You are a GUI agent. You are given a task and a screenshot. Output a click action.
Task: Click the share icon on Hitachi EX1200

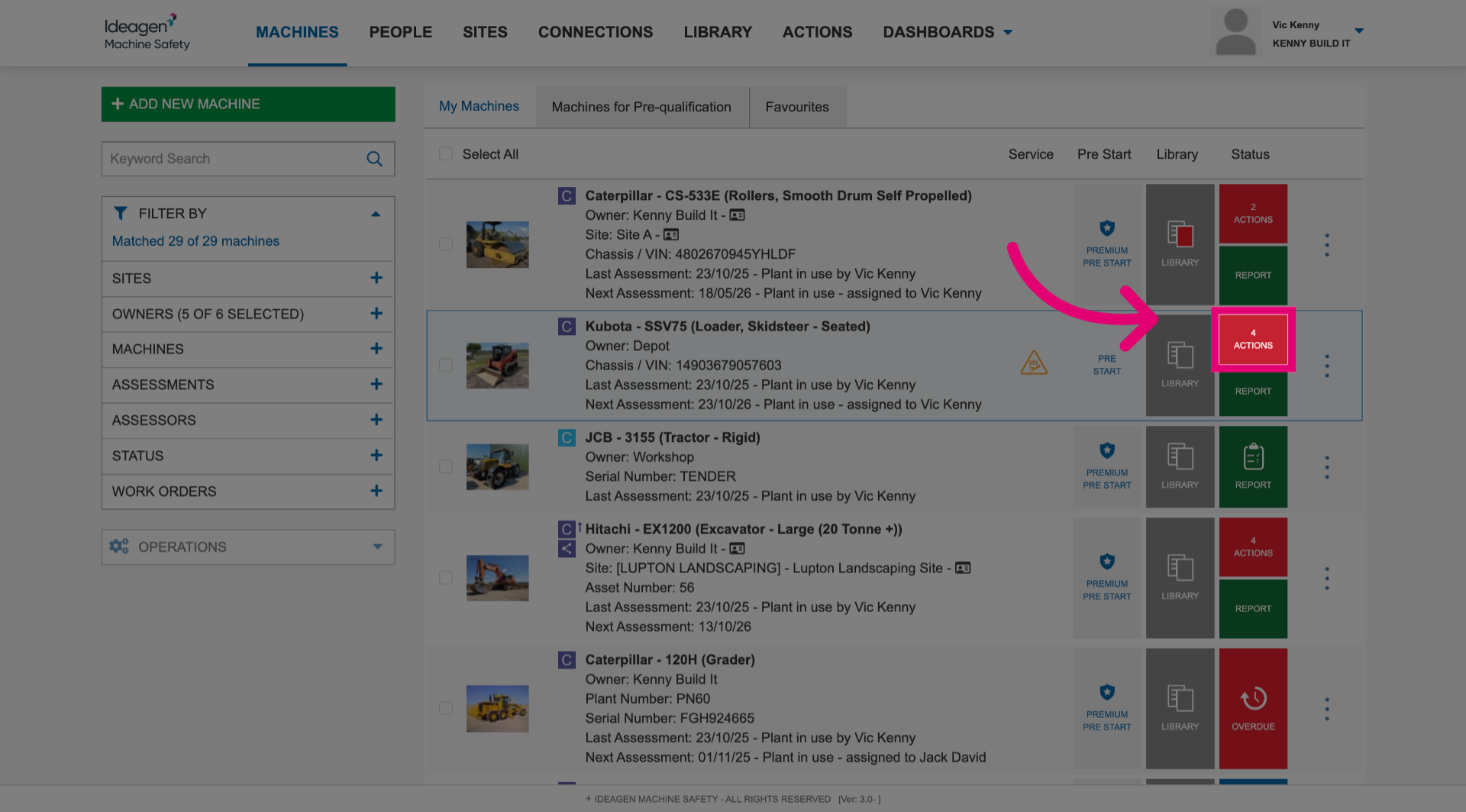point(567,548)
